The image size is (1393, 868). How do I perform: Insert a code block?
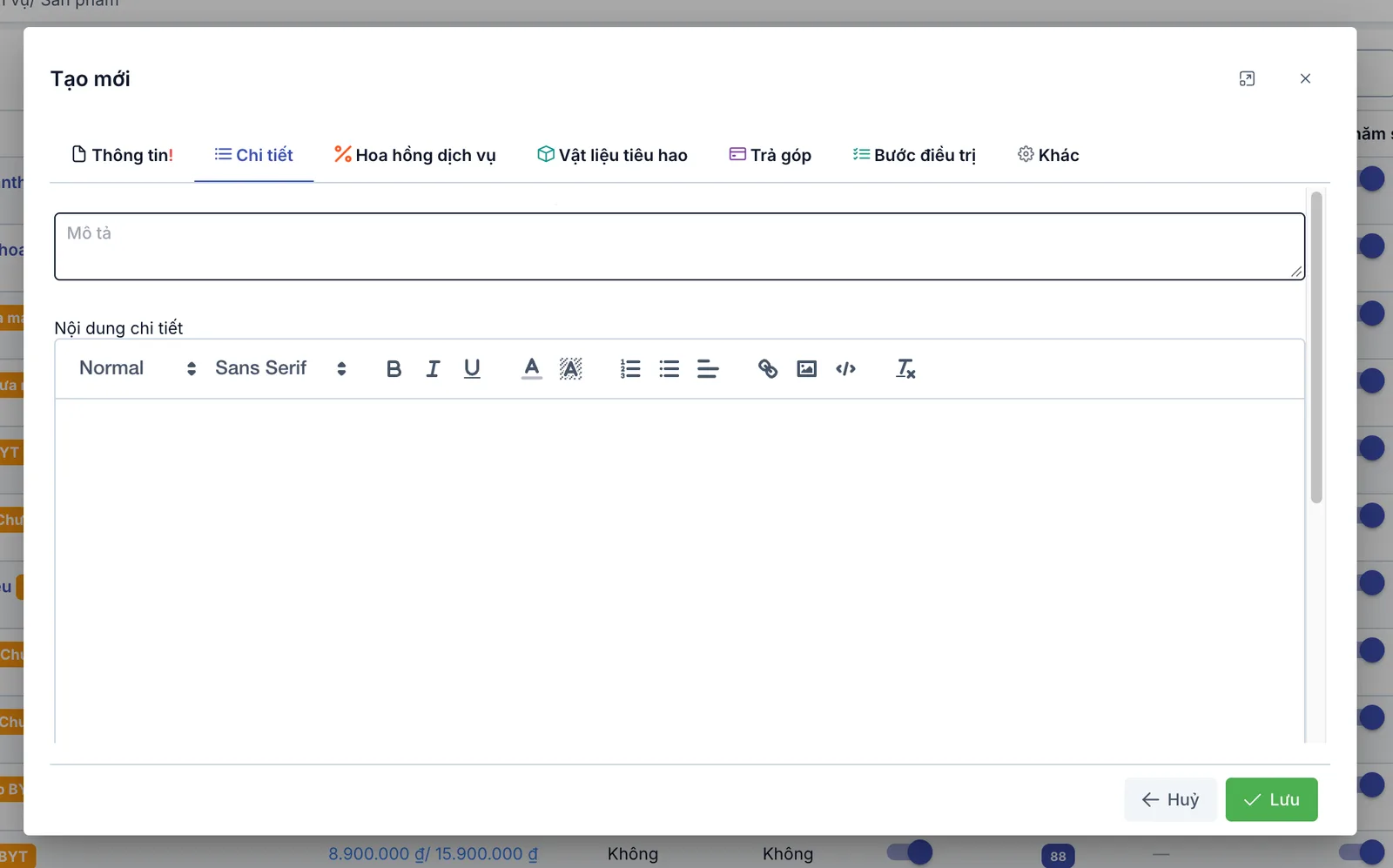click(845, 369)
